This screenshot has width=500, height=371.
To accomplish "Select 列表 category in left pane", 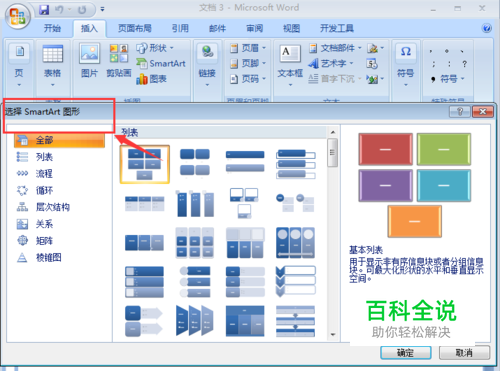I will coord(59,157).
